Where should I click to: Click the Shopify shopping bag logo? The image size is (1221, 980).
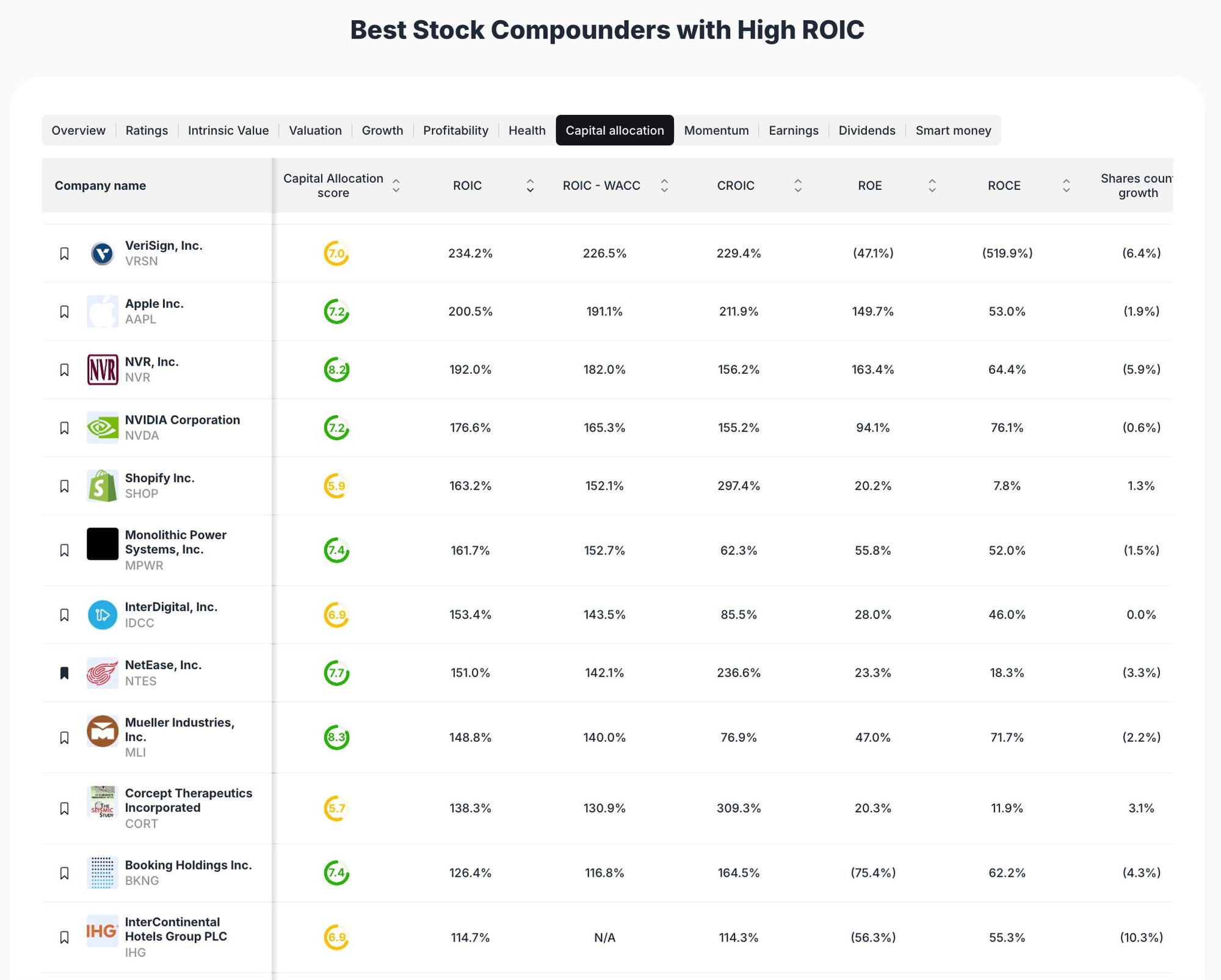tap(102, 486)
